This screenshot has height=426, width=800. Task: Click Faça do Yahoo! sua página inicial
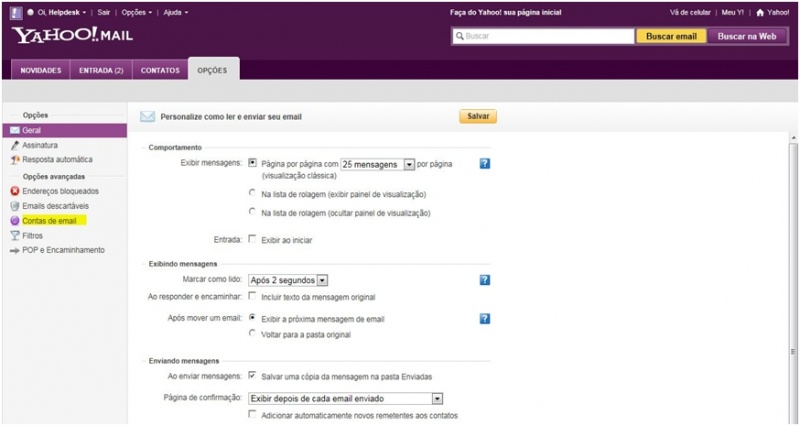pyautogui.click(x=506, y=13)
